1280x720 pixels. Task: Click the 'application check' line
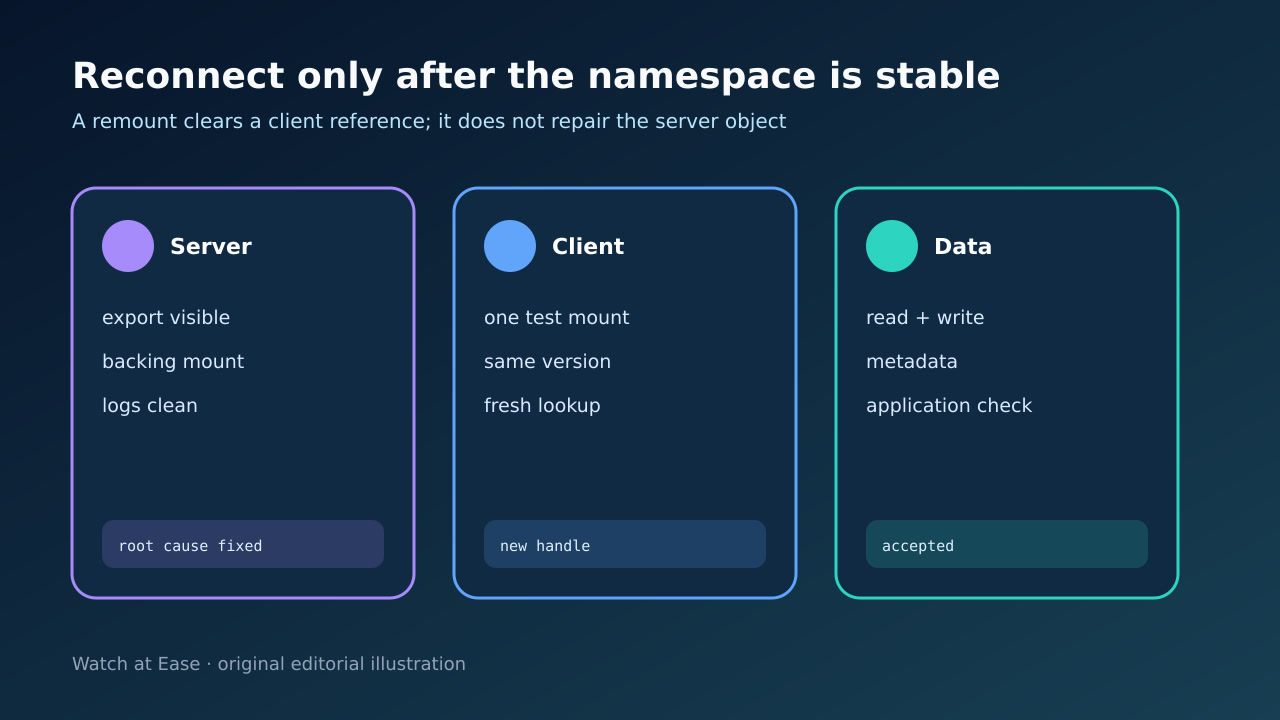[949, 406]
